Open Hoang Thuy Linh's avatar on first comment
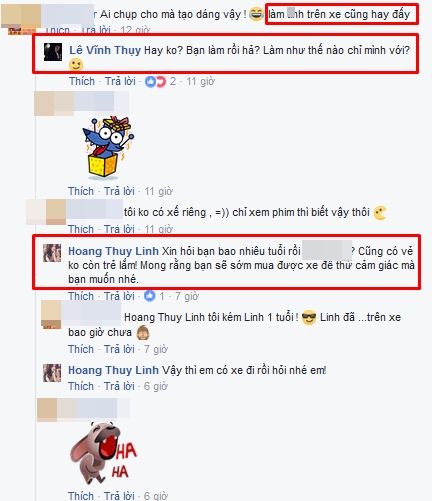Screen dimensions: 432x501 click(52, 253)
